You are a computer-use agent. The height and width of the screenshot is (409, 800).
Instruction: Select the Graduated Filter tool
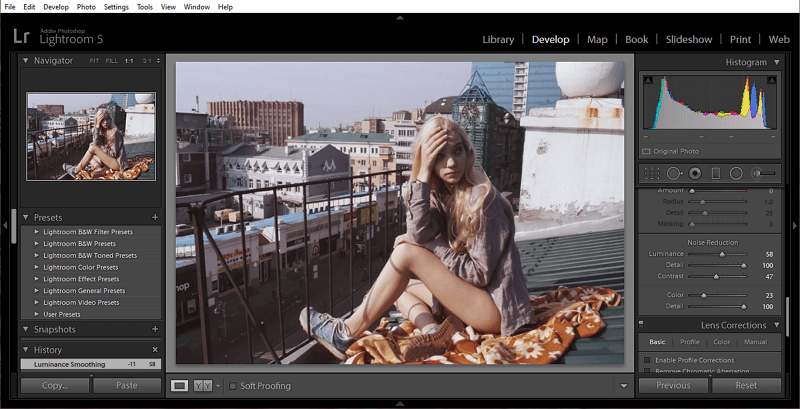tap(715, 173)
